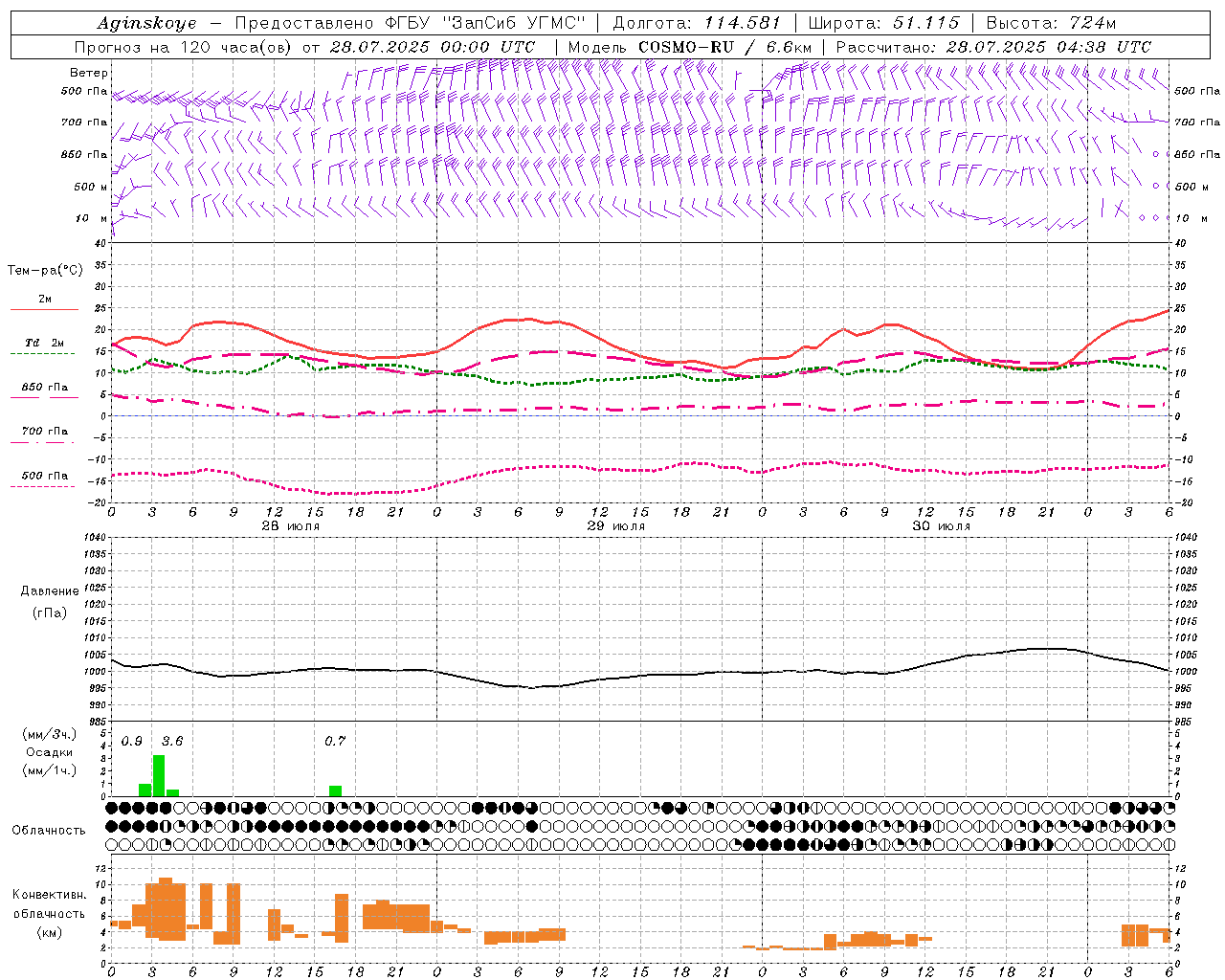Viewport: 1225px width, 980px height.
Task: Click the Модель COSMO-RU / 6.6км label
Action: [x=690, y=47]
